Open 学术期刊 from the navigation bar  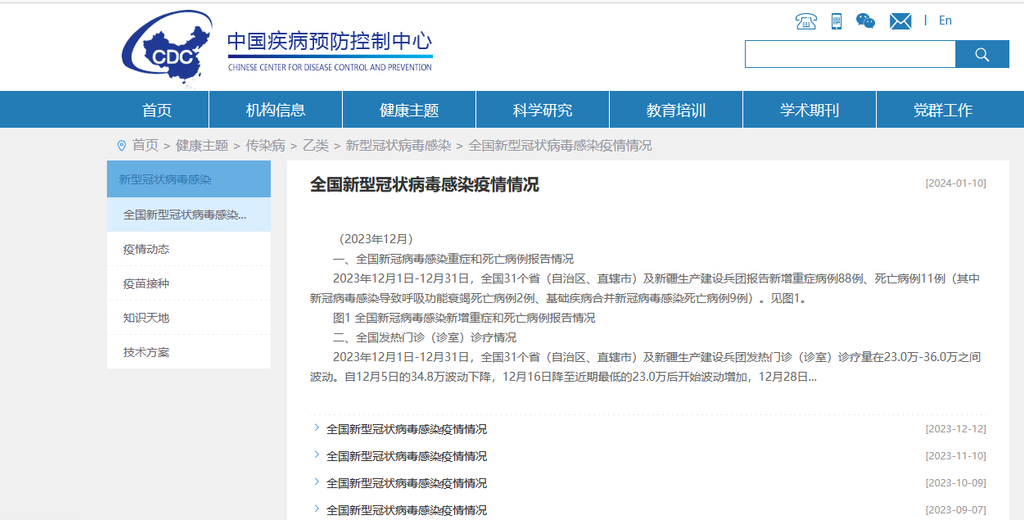coord(809,110)
